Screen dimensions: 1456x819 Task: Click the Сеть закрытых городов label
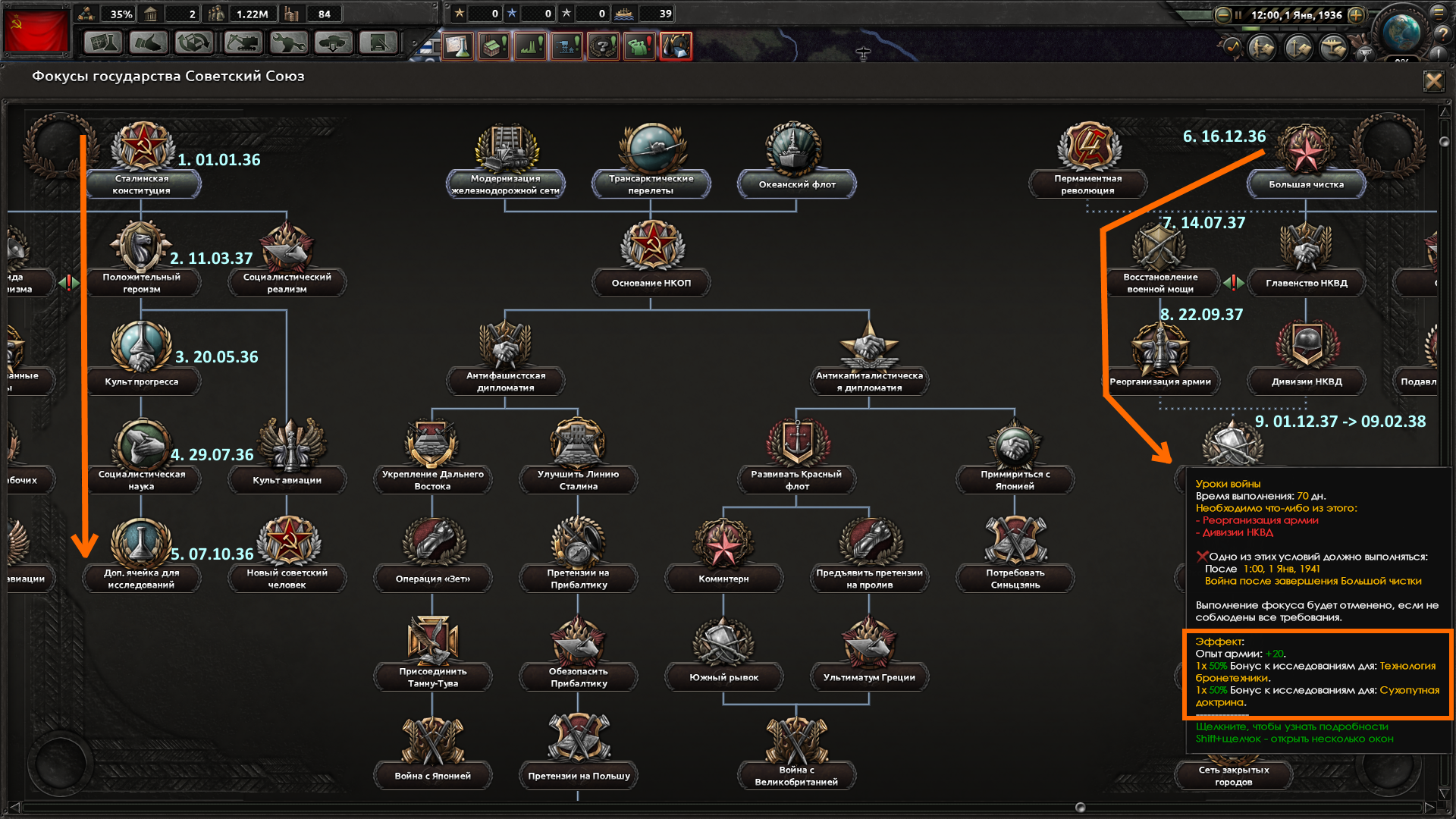[1233, 776]
